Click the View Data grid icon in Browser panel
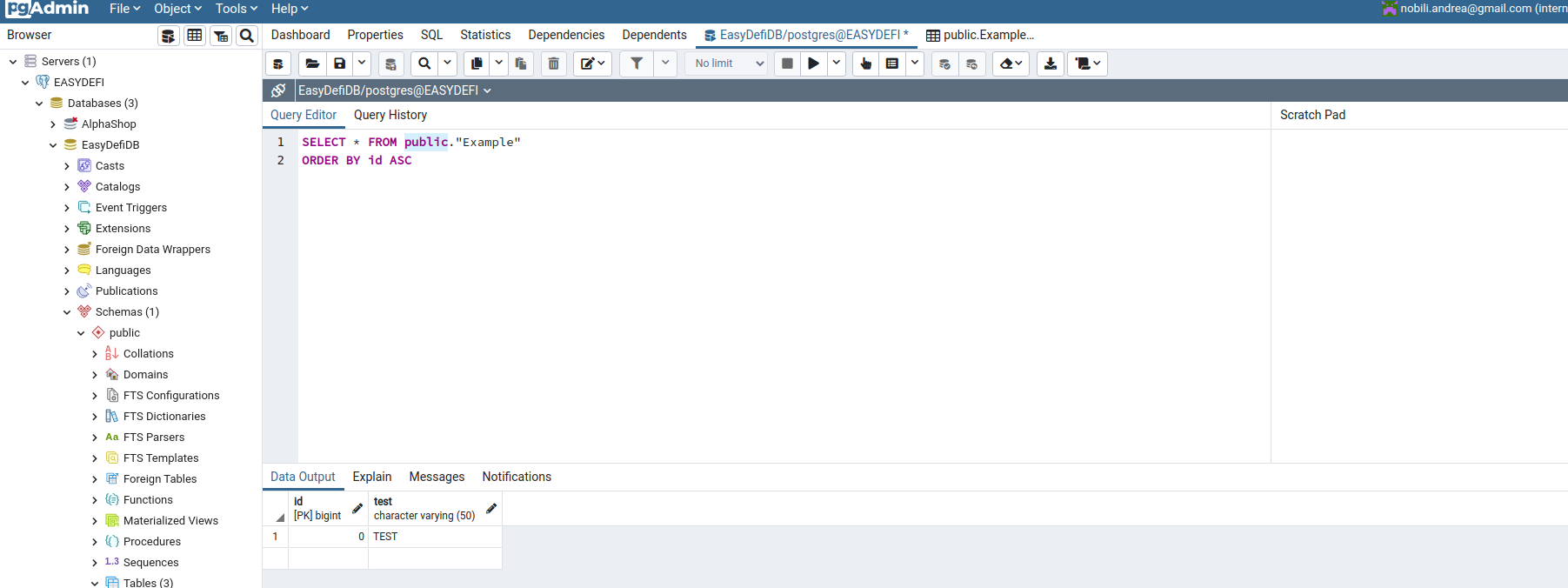This screenshot has height=588, width=1568. pos(195,36)
